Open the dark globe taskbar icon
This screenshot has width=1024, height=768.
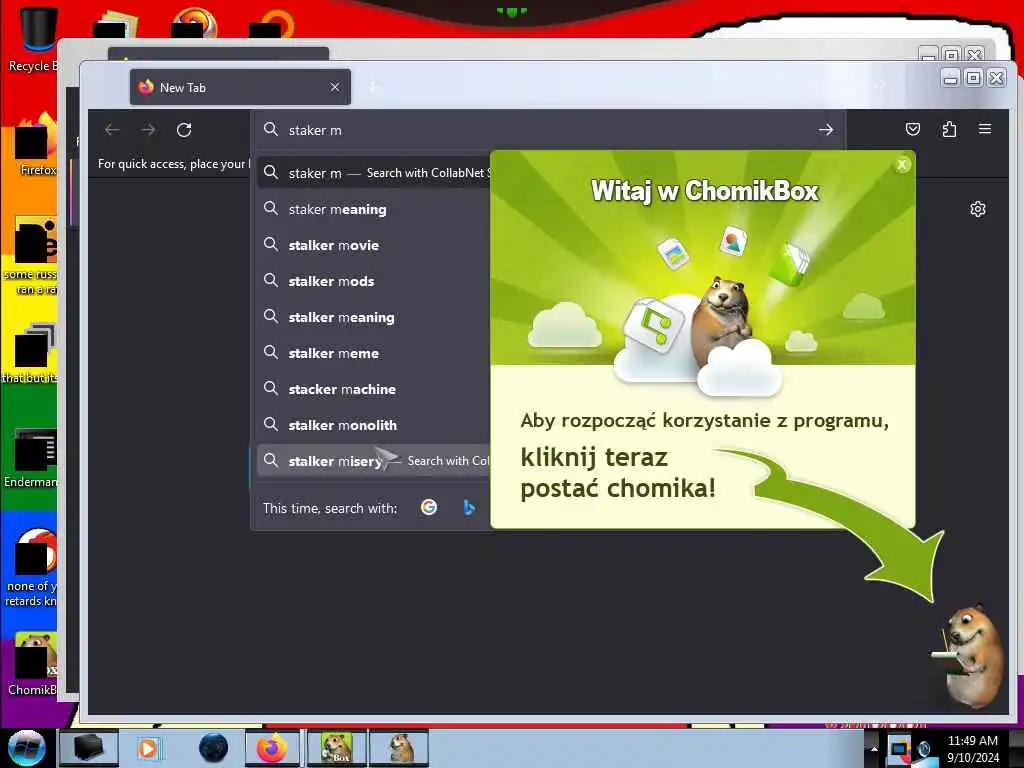(x=214, y=748)
